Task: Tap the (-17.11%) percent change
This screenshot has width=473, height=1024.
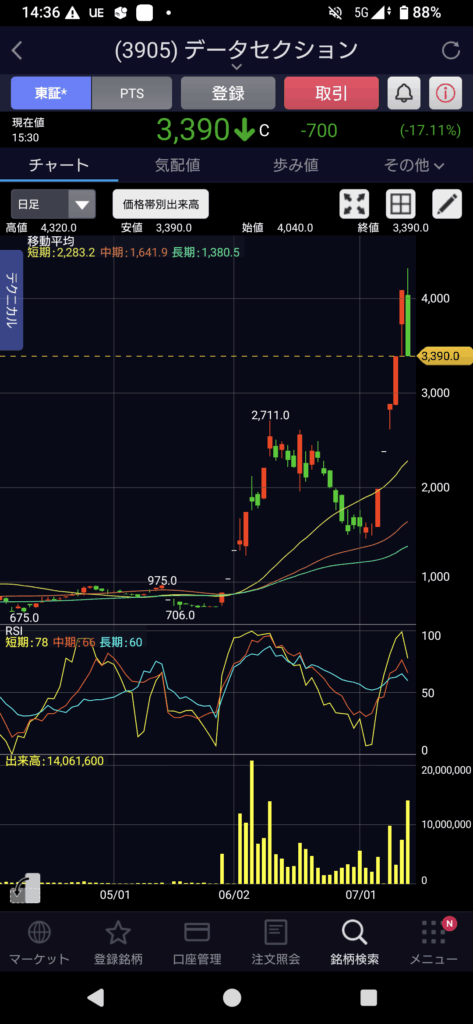Action: 431,131
